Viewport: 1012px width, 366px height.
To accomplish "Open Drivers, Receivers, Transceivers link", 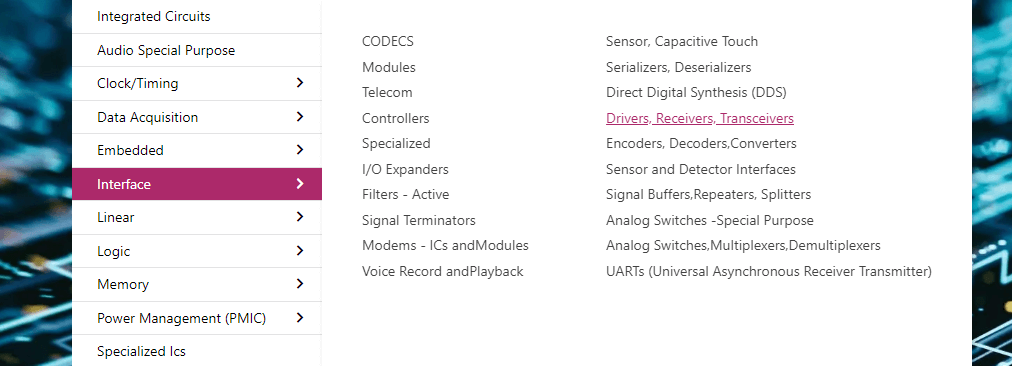I will click(700, 118).
